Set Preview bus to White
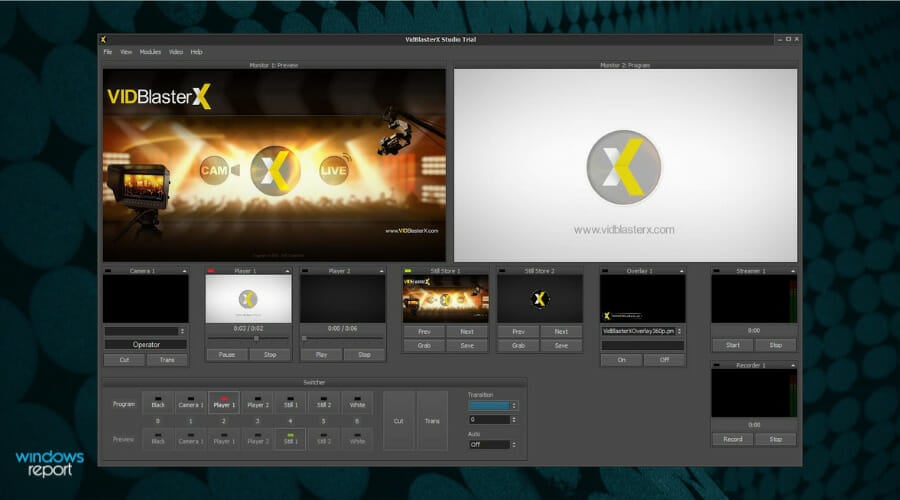 coord(357,439)
